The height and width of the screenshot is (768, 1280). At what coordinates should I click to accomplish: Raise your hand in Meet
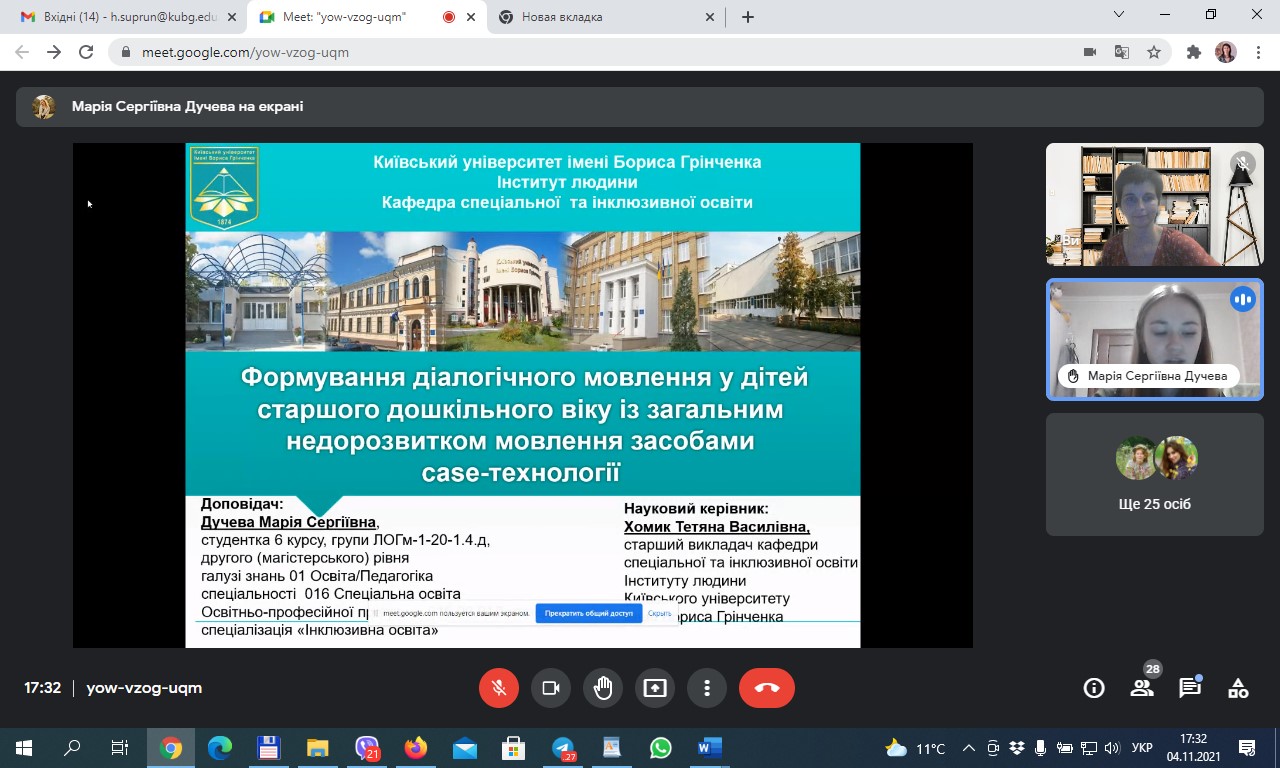[603, 687]
